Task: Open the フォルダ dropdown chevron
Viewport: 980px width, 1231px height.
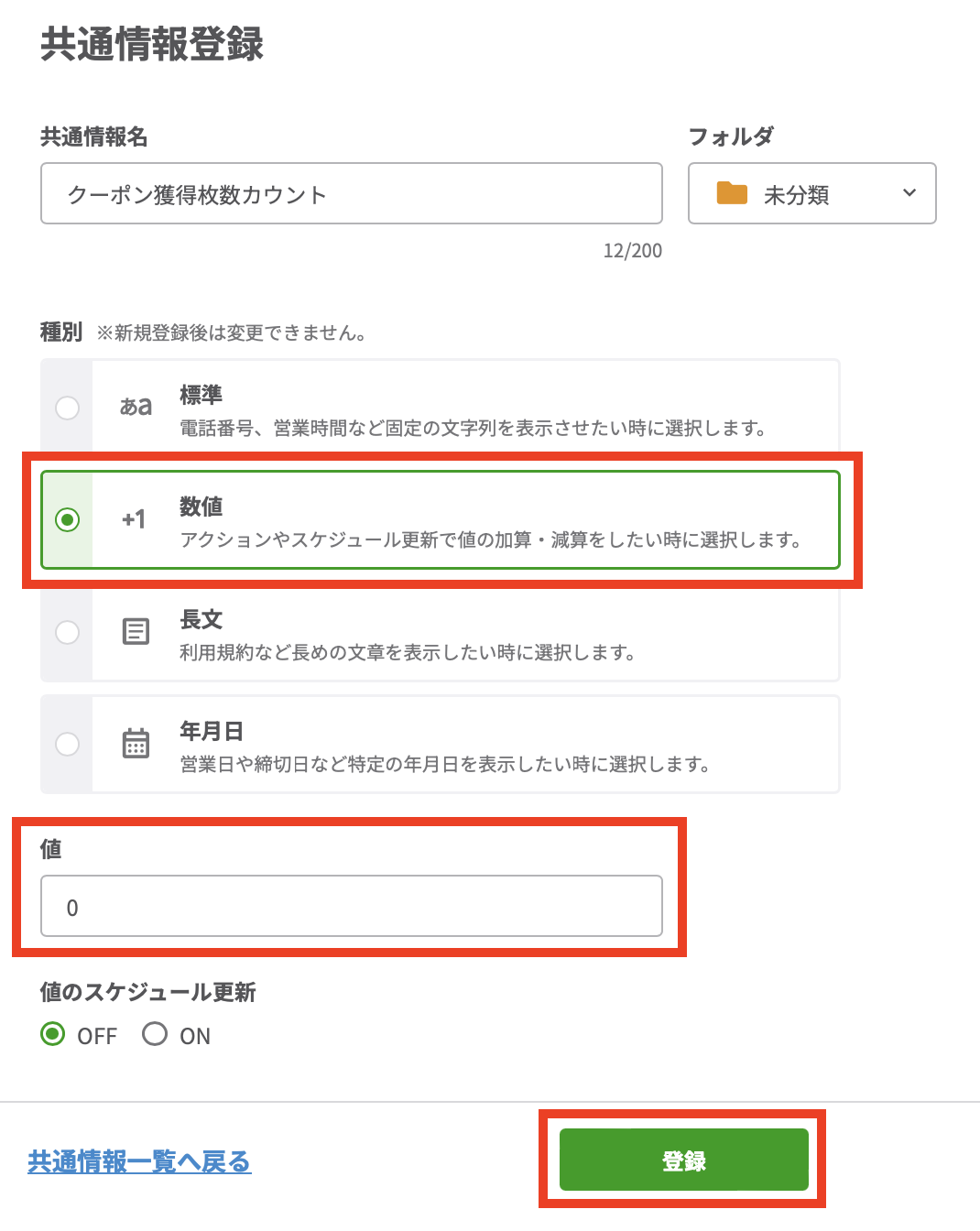Action: pyautogui.click(x=909, y=193)
